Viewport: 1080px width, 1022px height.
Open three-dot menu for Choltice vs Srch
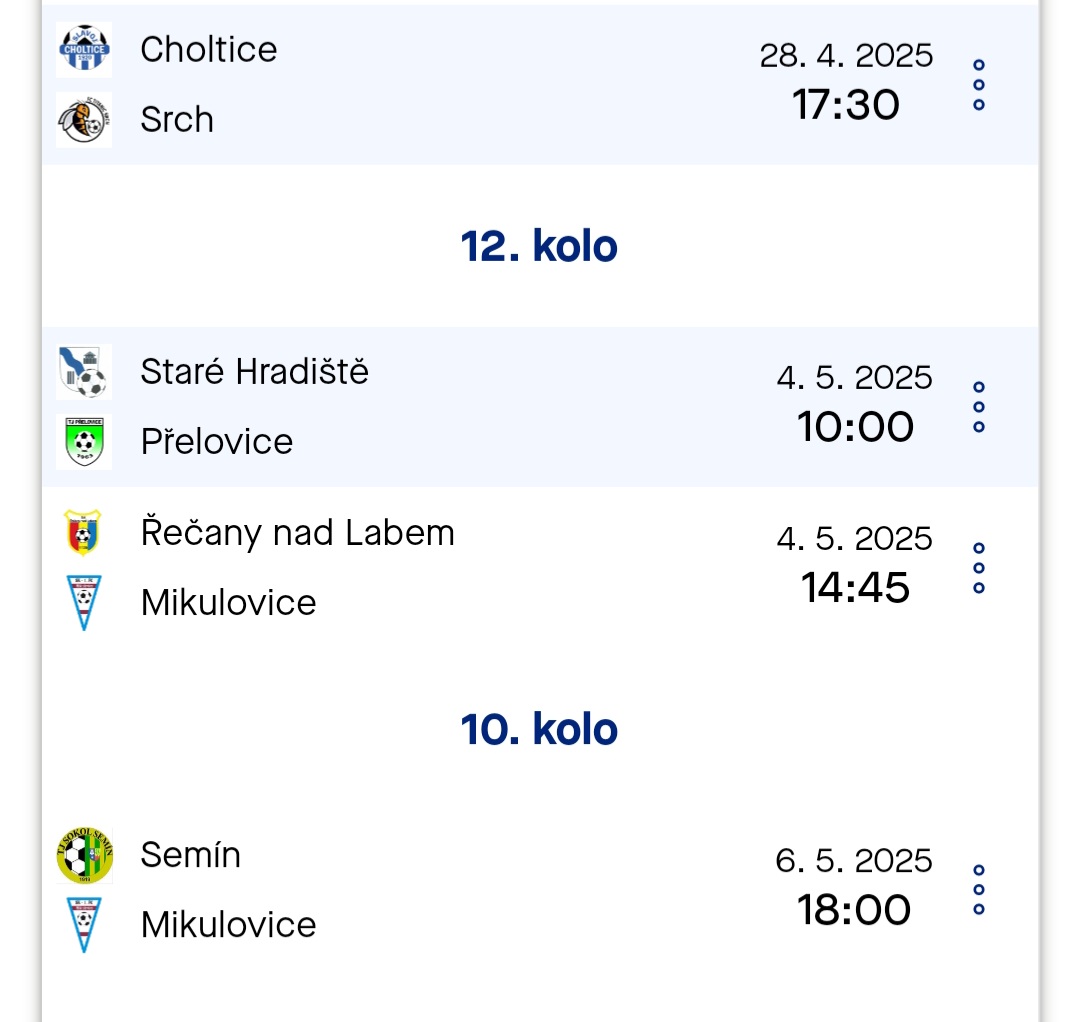tap(979, 84)
